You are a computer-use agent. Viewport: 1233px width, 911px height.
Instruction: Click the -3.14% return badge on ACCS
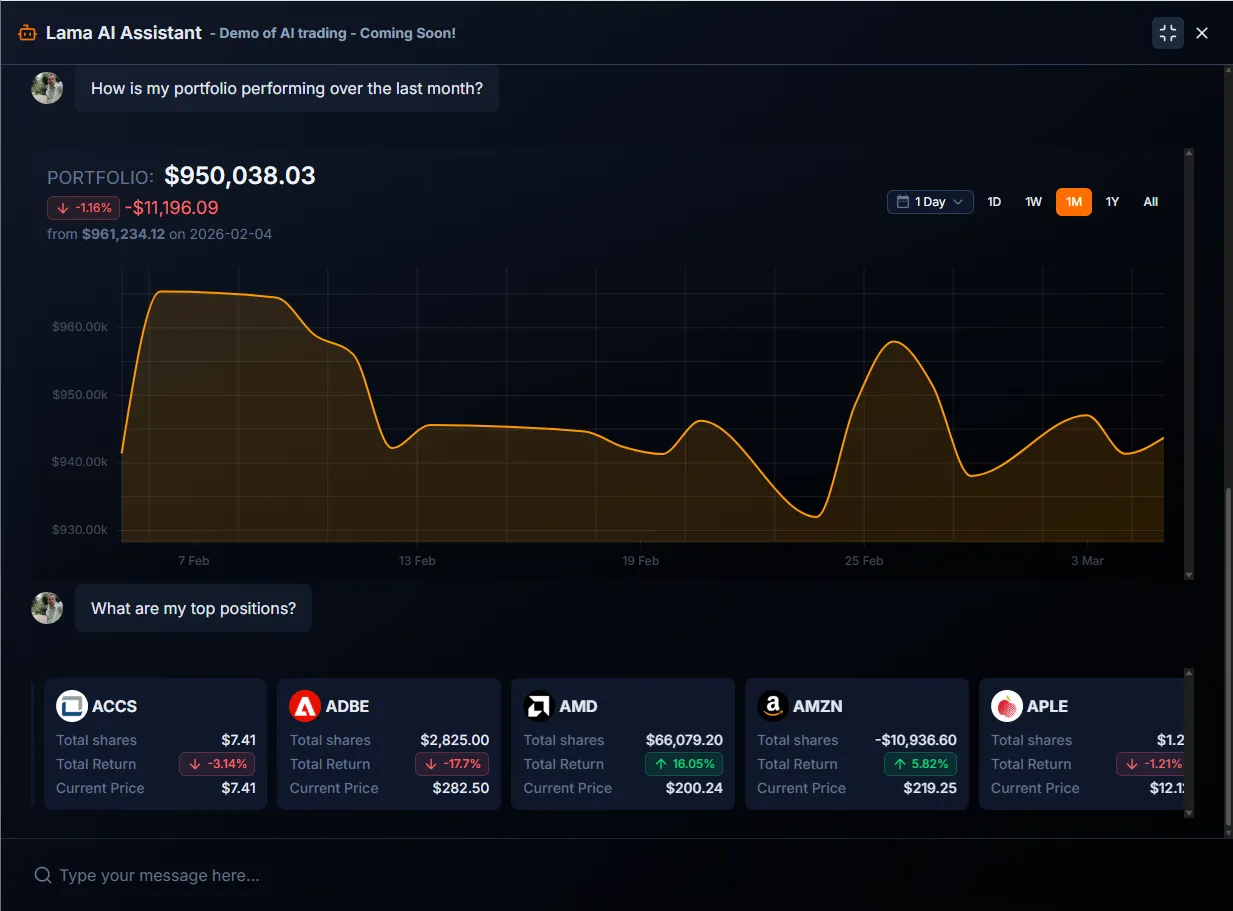coord(217,764)
